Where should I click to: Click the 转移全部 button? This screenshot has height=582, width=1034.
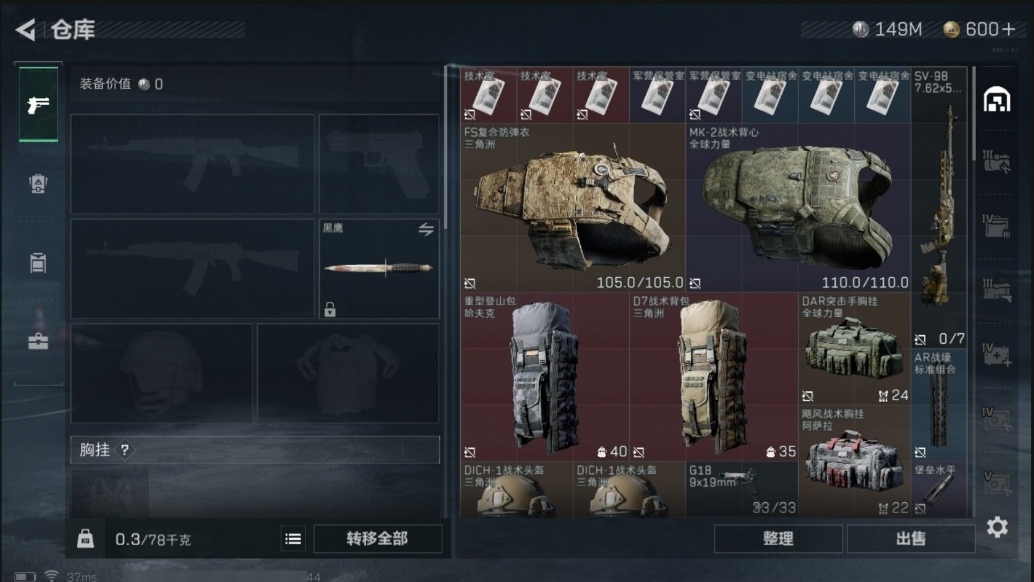point(378,538)
